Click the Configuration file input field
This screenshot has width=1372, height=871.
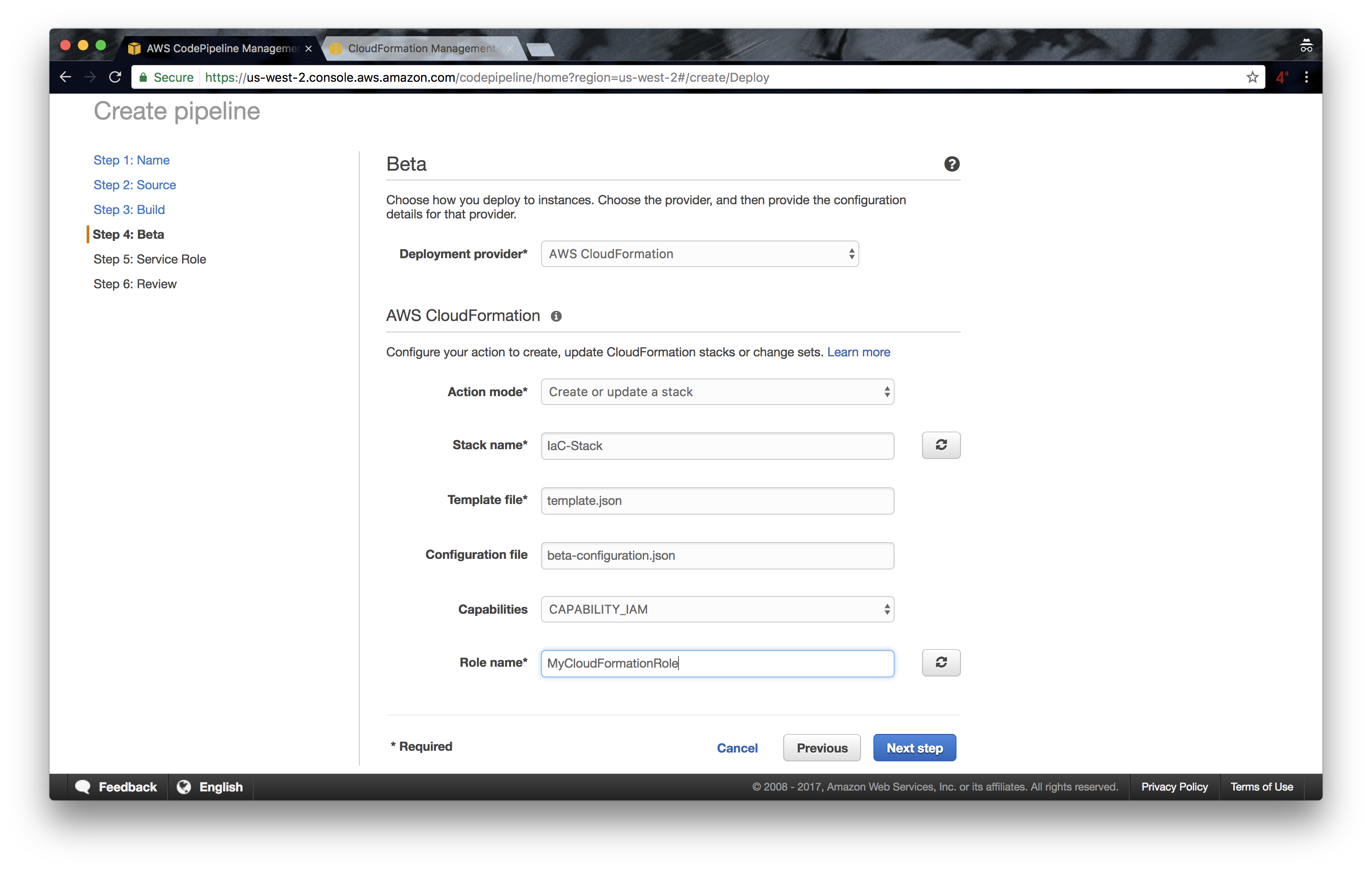click(717, 556)
